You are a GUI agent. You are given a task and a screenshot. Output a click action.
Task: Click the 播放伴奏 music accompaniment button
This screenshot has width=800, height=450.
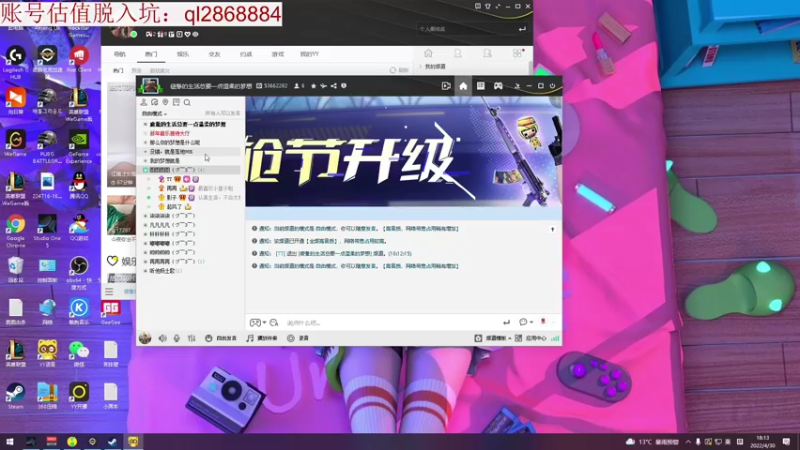pos(262,338)
